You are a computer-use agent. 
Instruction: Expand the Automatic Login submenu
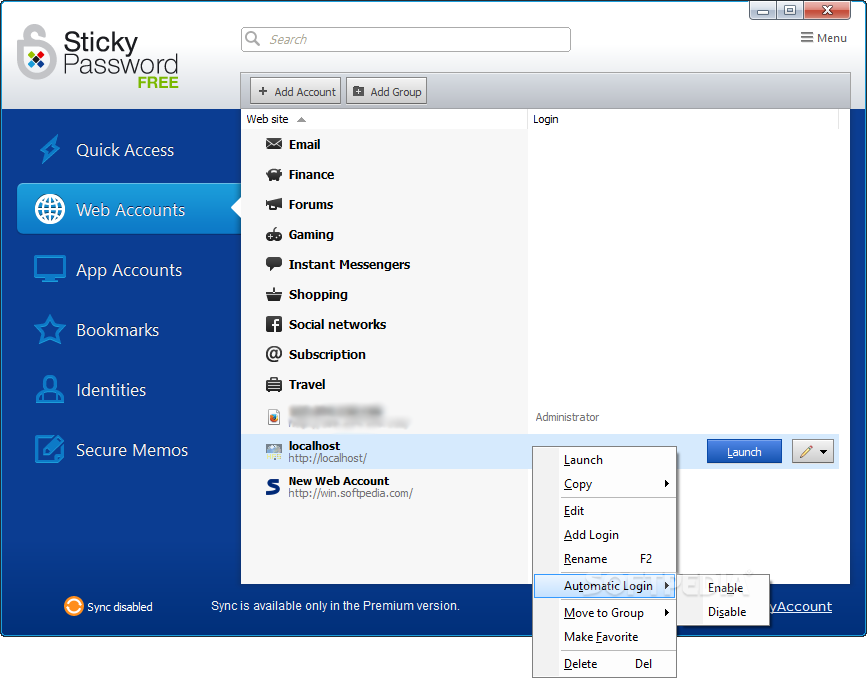click(x=604, y=586)
